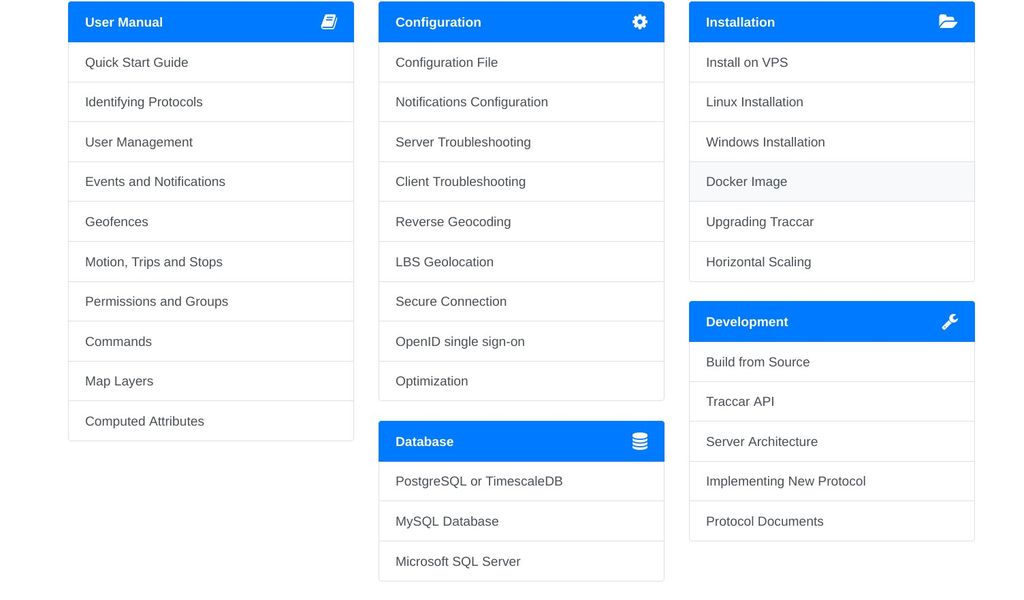Image resolution: width=1024 pixels, height=600 pixels.
Task: Open the Quick Start Guide link
Action: coord(137,62)
